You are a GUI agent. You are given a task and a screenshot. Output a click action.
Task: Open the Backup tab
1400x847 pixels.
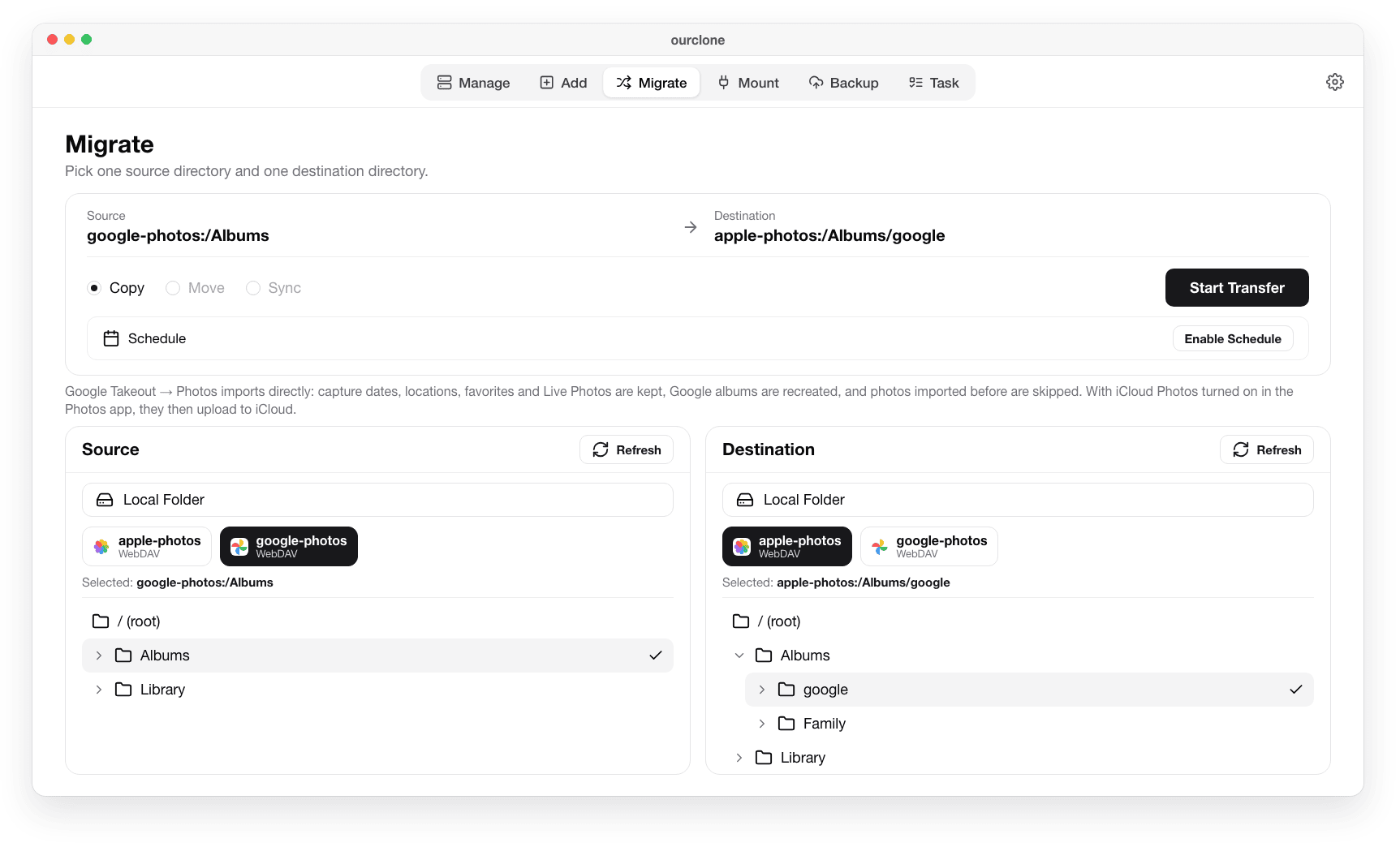(x=843, y=83)
